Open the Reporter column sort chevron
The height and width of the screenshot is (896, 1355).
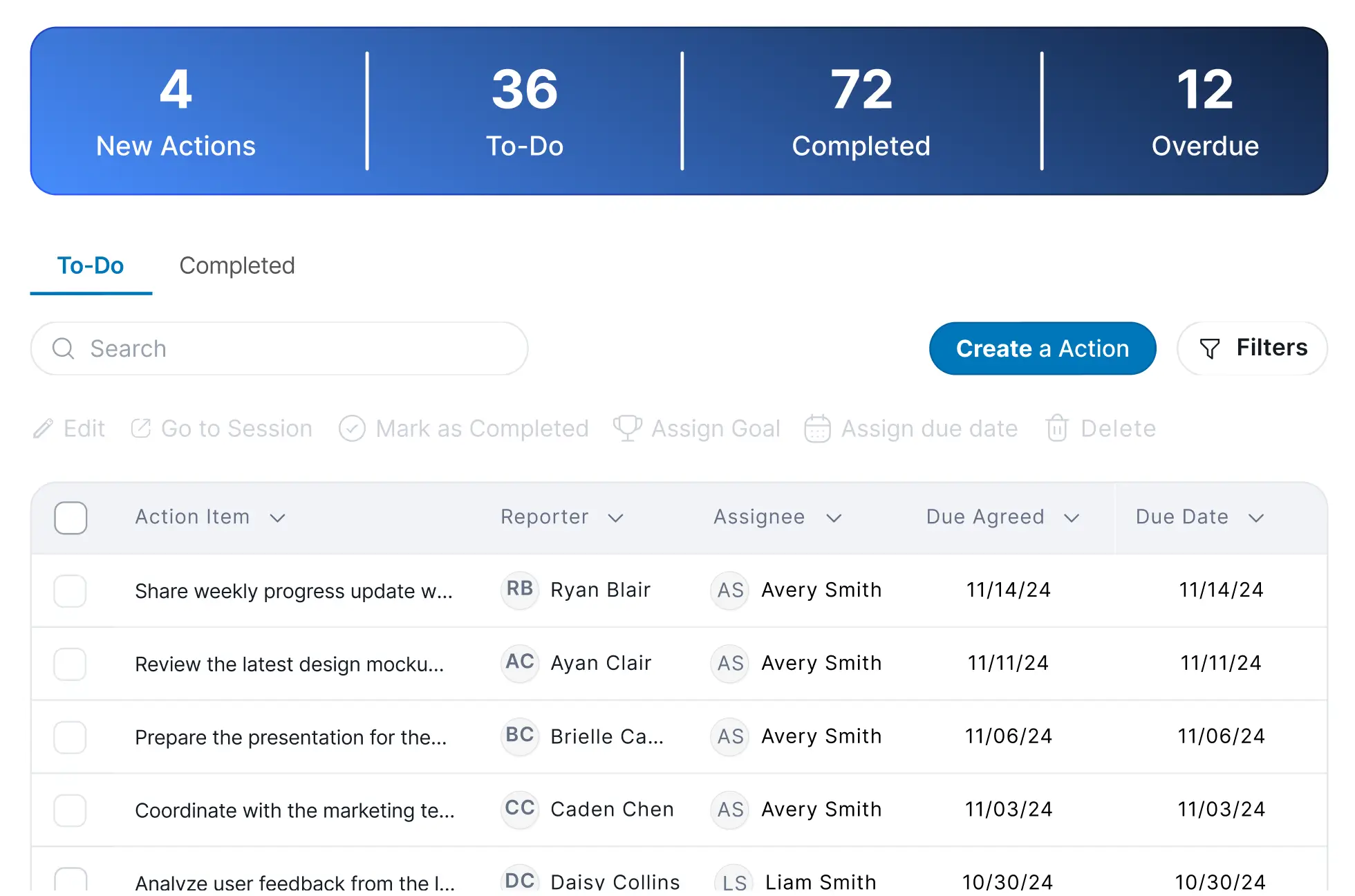[x=615, y=518]
